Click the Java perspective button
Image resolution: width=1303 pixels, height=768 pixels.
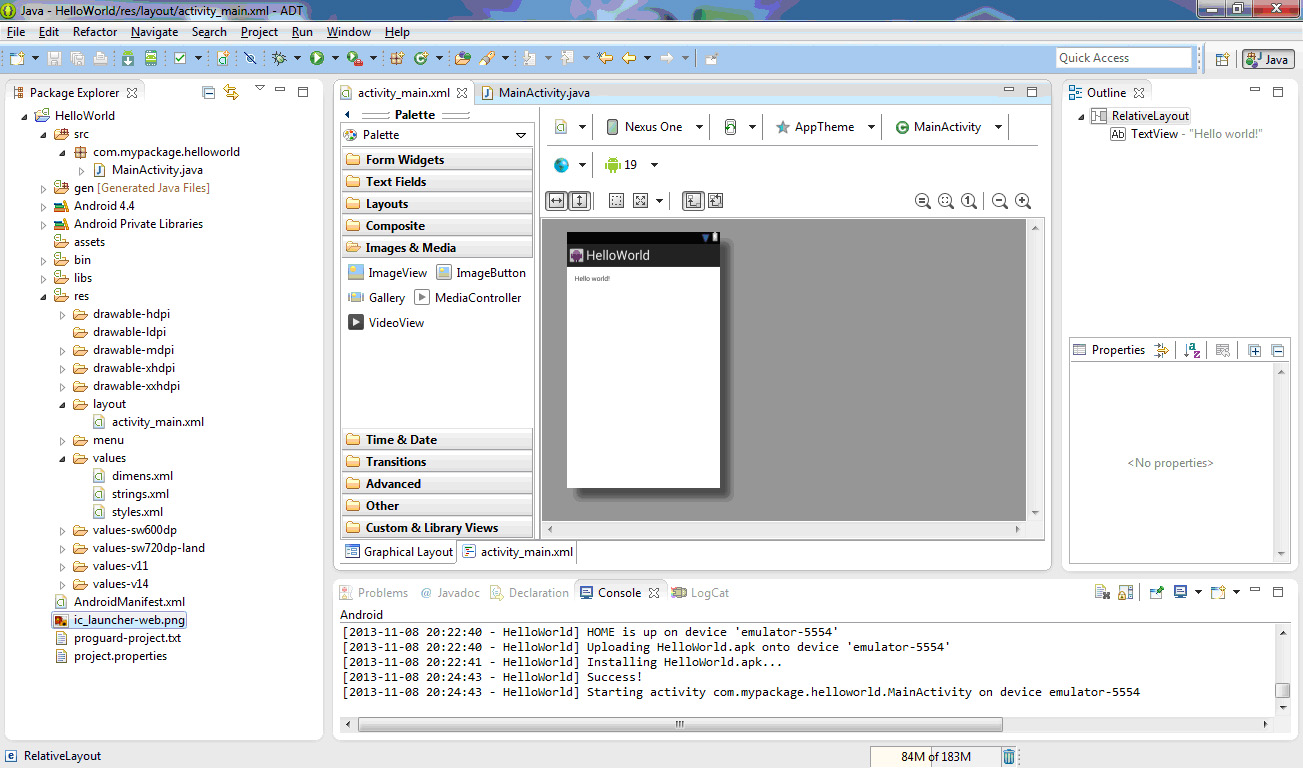1268,59
